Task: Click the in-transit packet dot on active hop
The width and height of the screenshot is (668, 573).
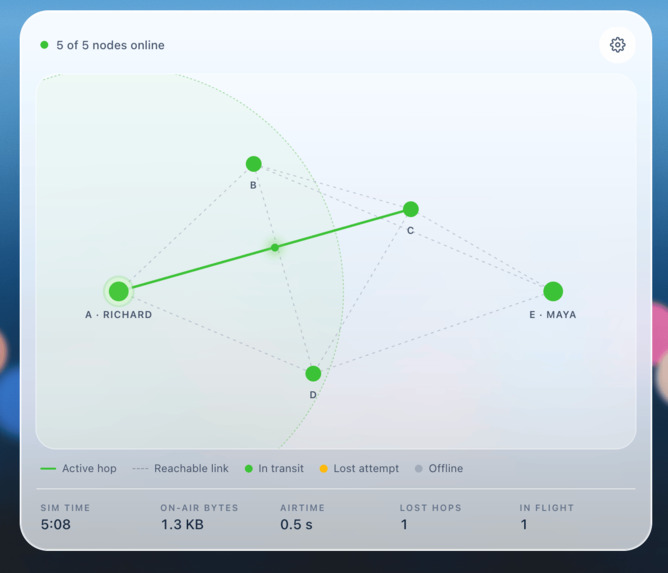Action: pyautogui.click(x=275, y=248)
